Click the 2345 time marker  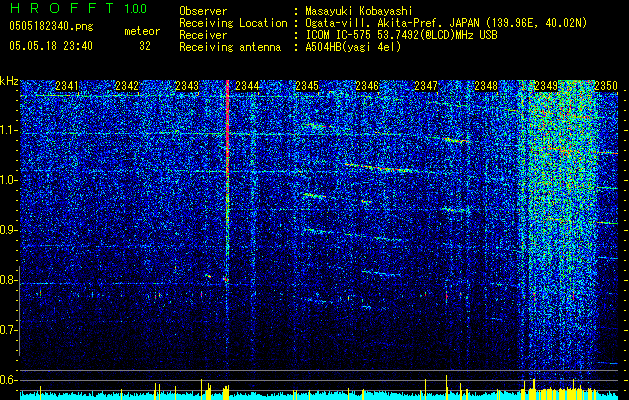307,86
